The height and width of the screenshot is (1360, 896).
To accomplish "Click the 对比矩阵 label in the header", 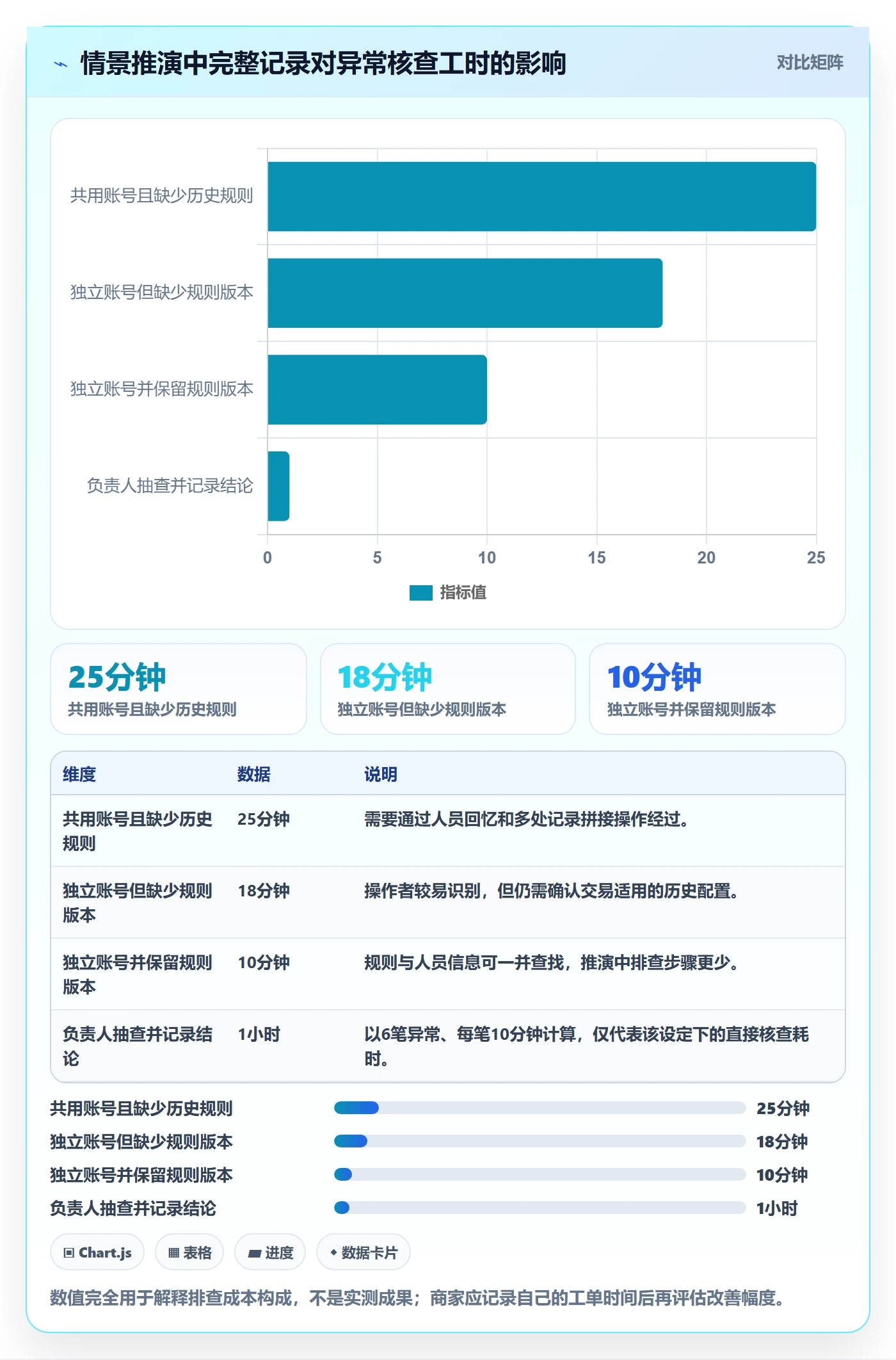I will tap(810, 63).
